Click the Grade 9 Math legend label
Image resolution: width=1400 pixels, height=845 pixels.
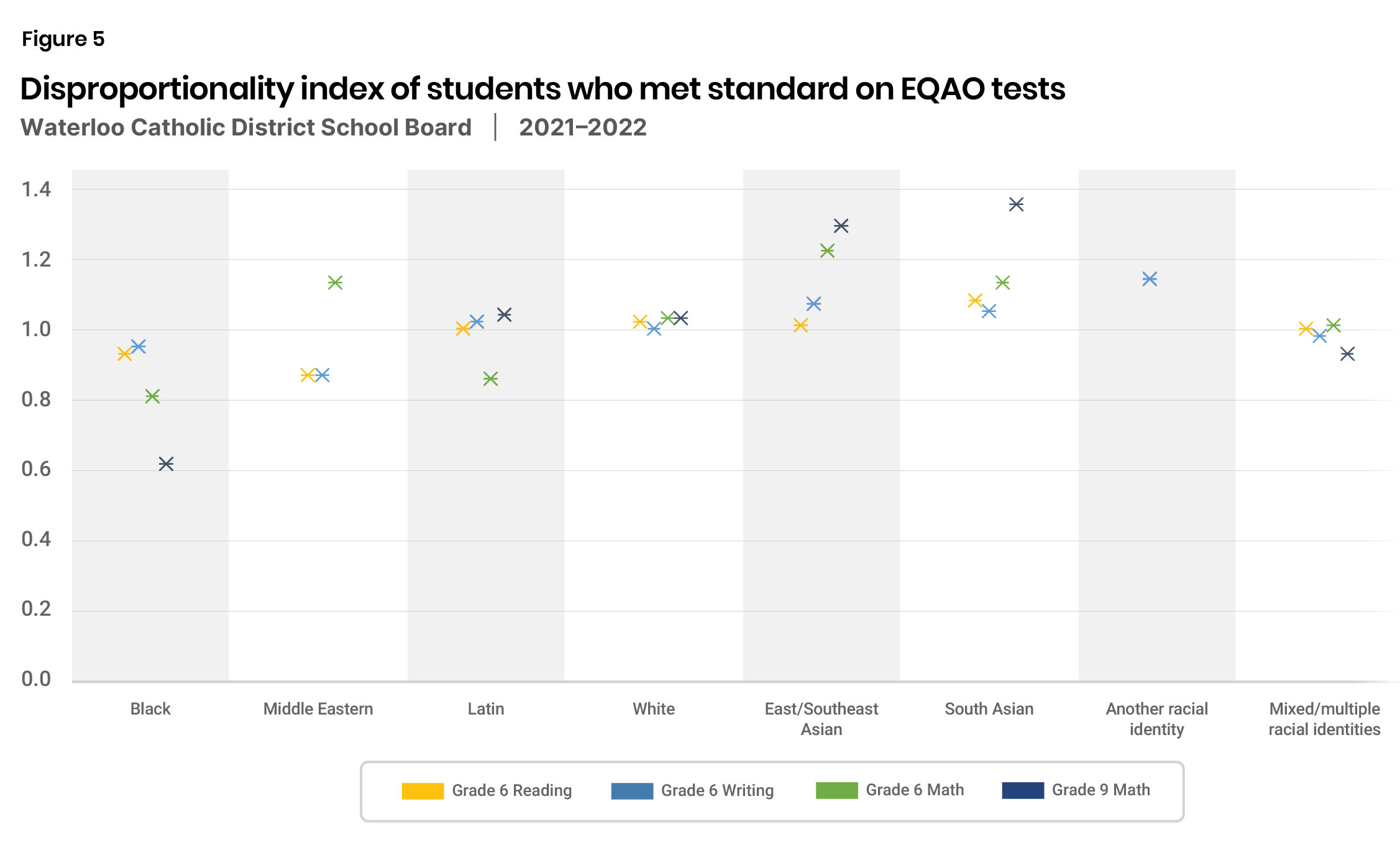tap(1100, 790)
